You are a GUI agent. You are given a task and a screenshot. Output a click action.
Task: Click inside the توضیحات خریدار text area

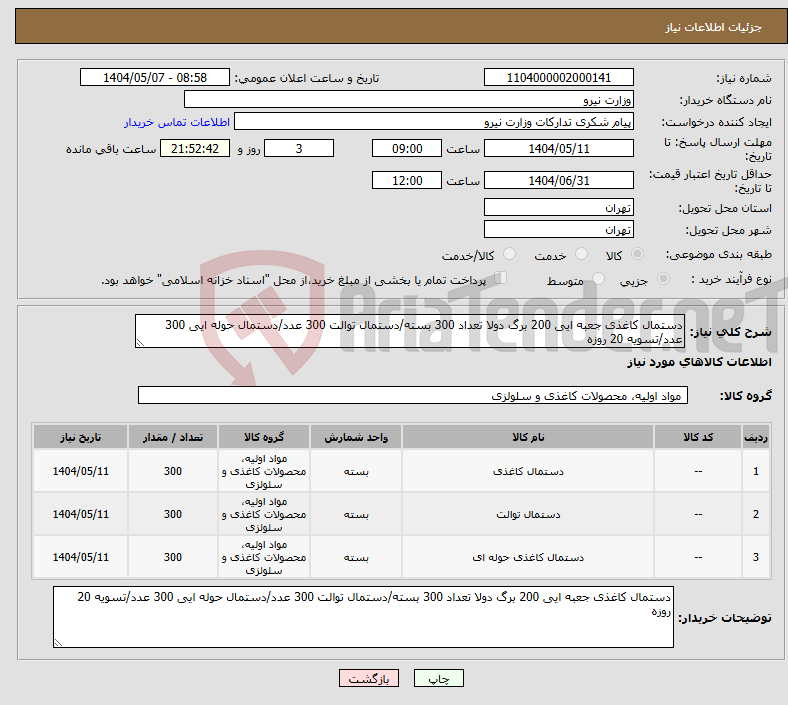tap(365, 616)
